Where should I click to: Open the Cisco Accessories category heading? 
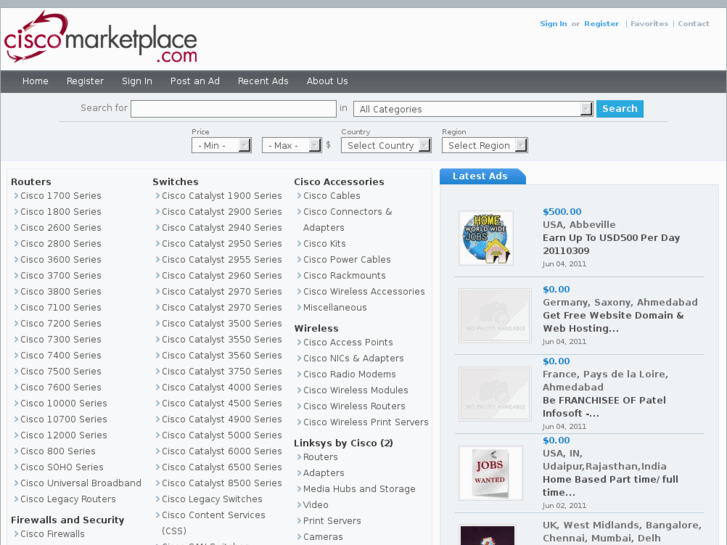pos(339,182)
